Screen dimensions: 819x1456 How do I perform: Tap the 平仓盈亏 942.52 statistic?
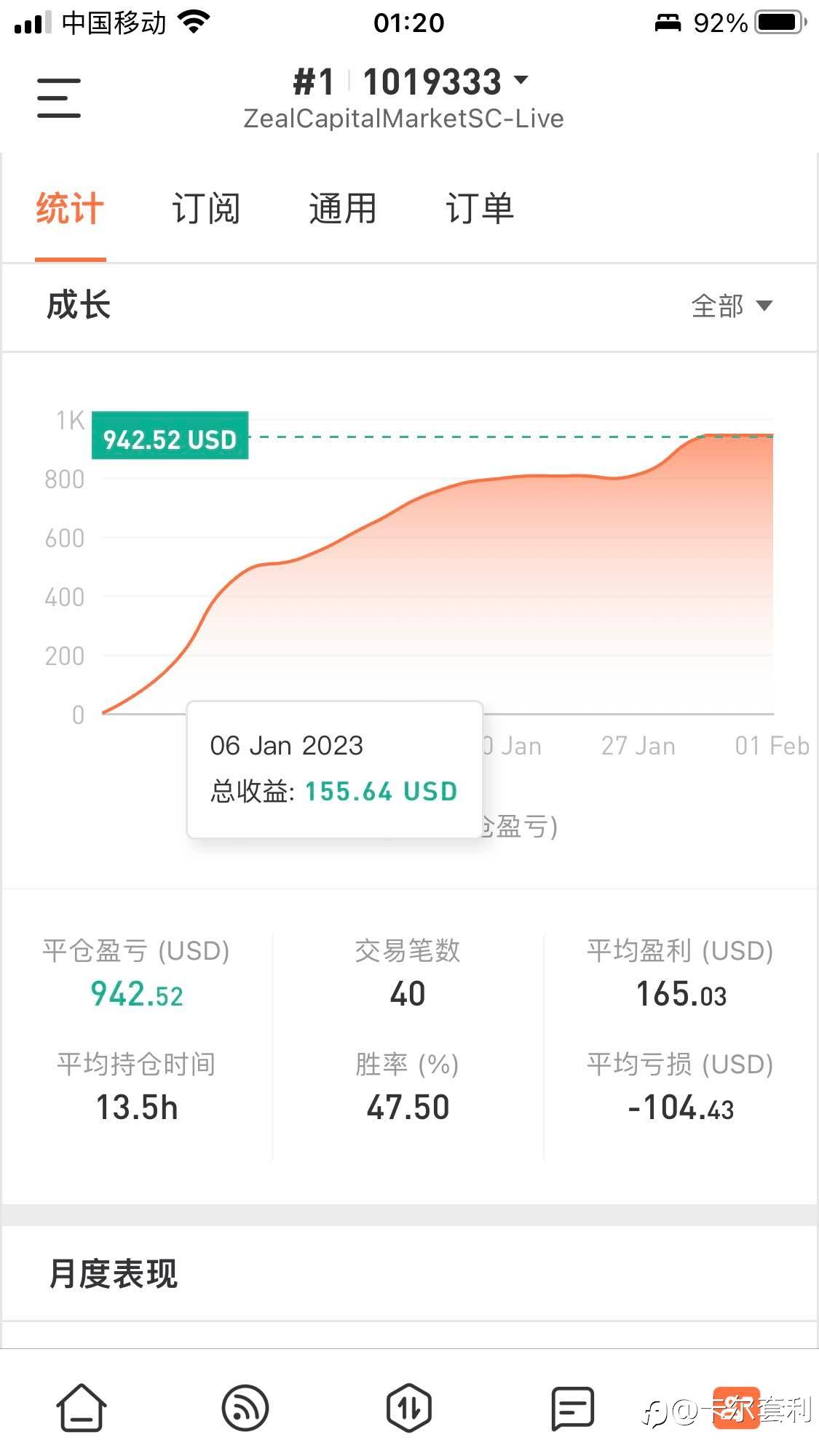click(136, 994)
